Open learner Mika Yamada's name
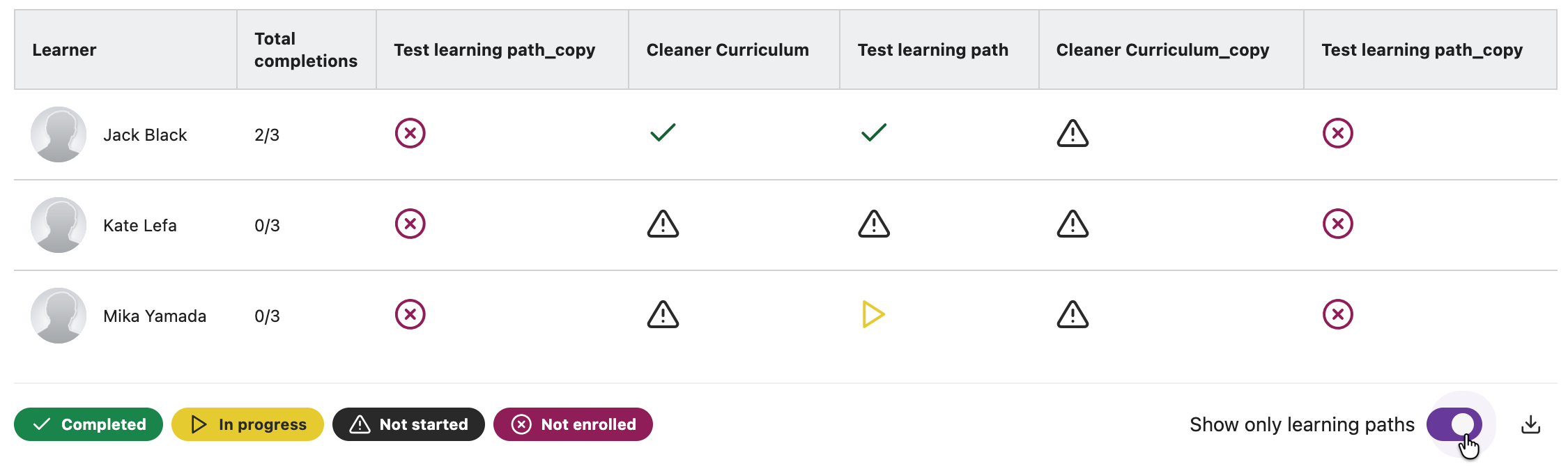The width and height of the screenshot is (1568, 471). (155, 316)
